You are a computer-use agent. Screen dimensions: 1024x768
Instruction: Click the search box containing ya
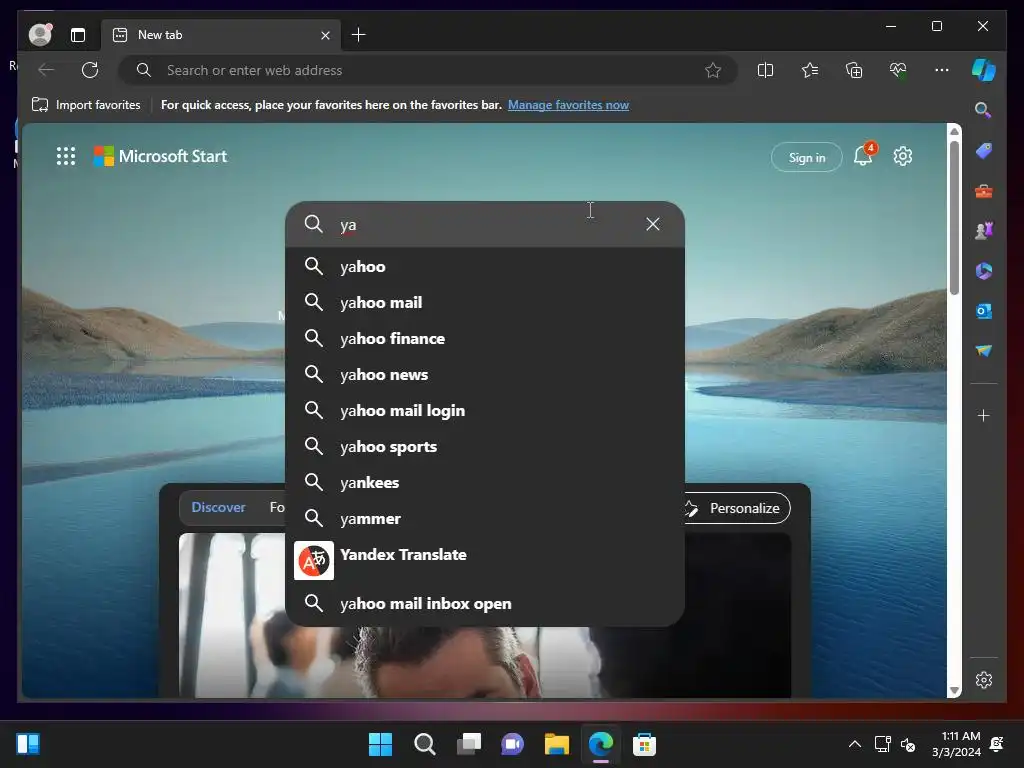[485, 224]
